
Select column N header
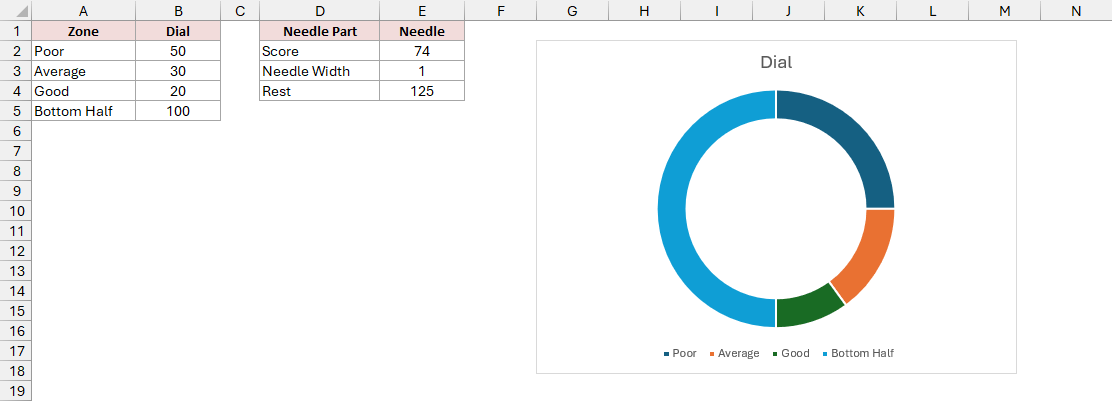tap(1076, 11)
